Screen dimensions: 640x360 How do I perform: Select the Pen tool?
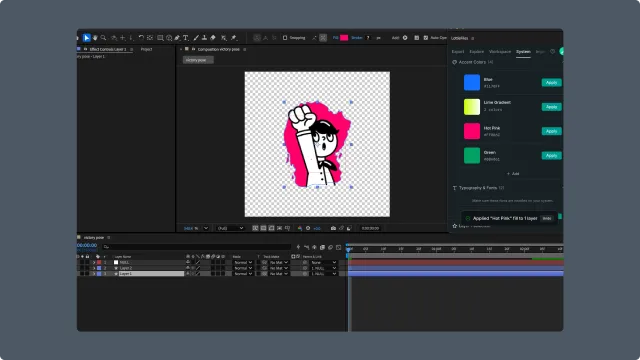coord(177,38)
